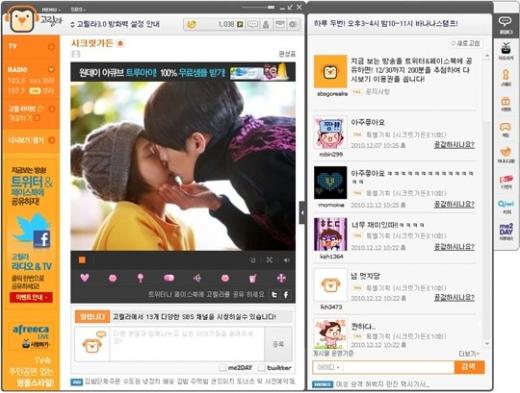Click robin299's avatar thumbnail

coord(330,133)
